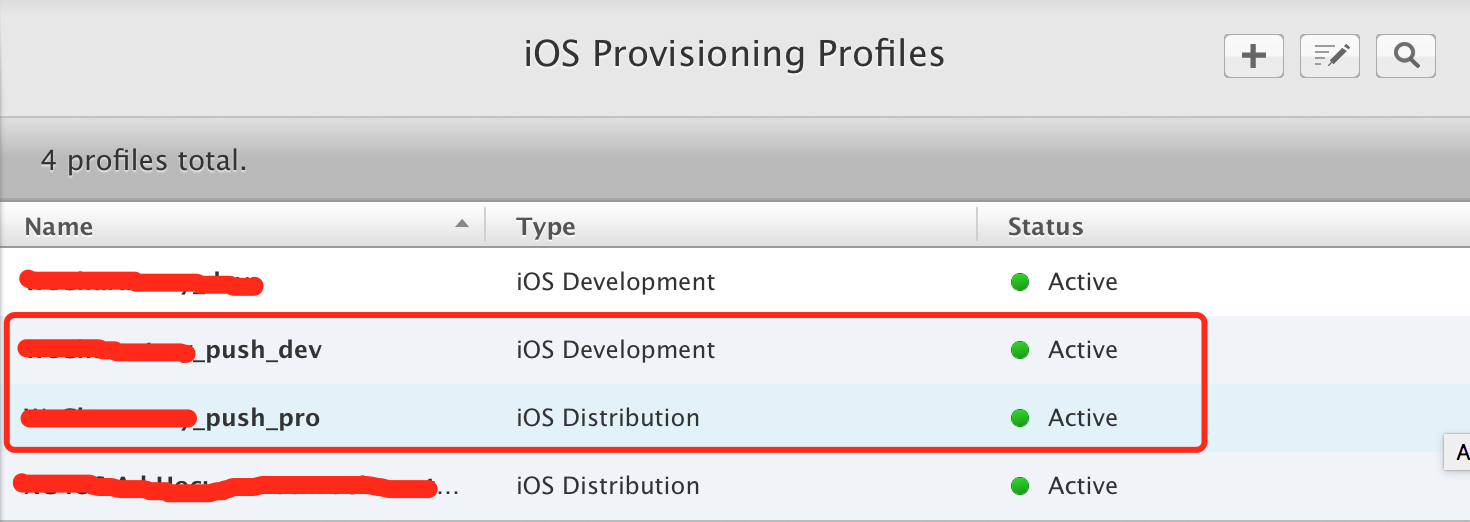This screenshot has width=1470, height=522.
Task: Click the green status dot for push_pro
Action: 1020,418
